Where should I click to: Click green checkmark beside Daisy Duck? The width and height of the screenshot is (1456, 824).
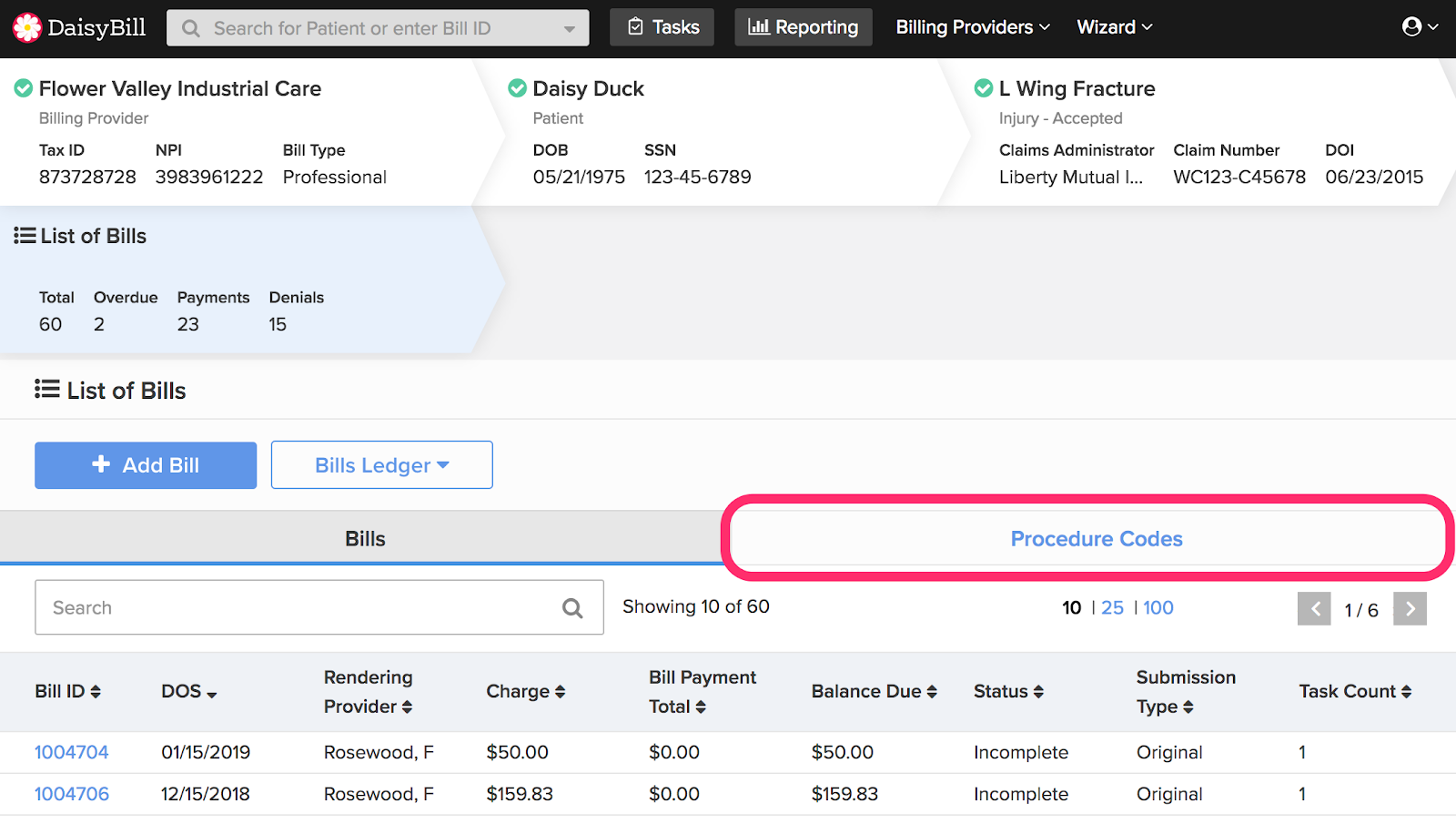tap(517, 88)
